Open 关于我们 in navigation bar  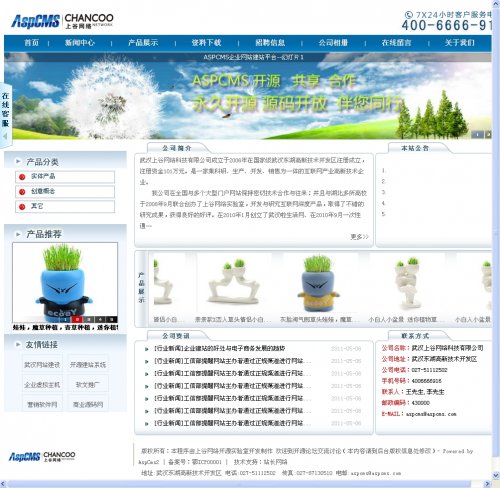coord(459,43)
